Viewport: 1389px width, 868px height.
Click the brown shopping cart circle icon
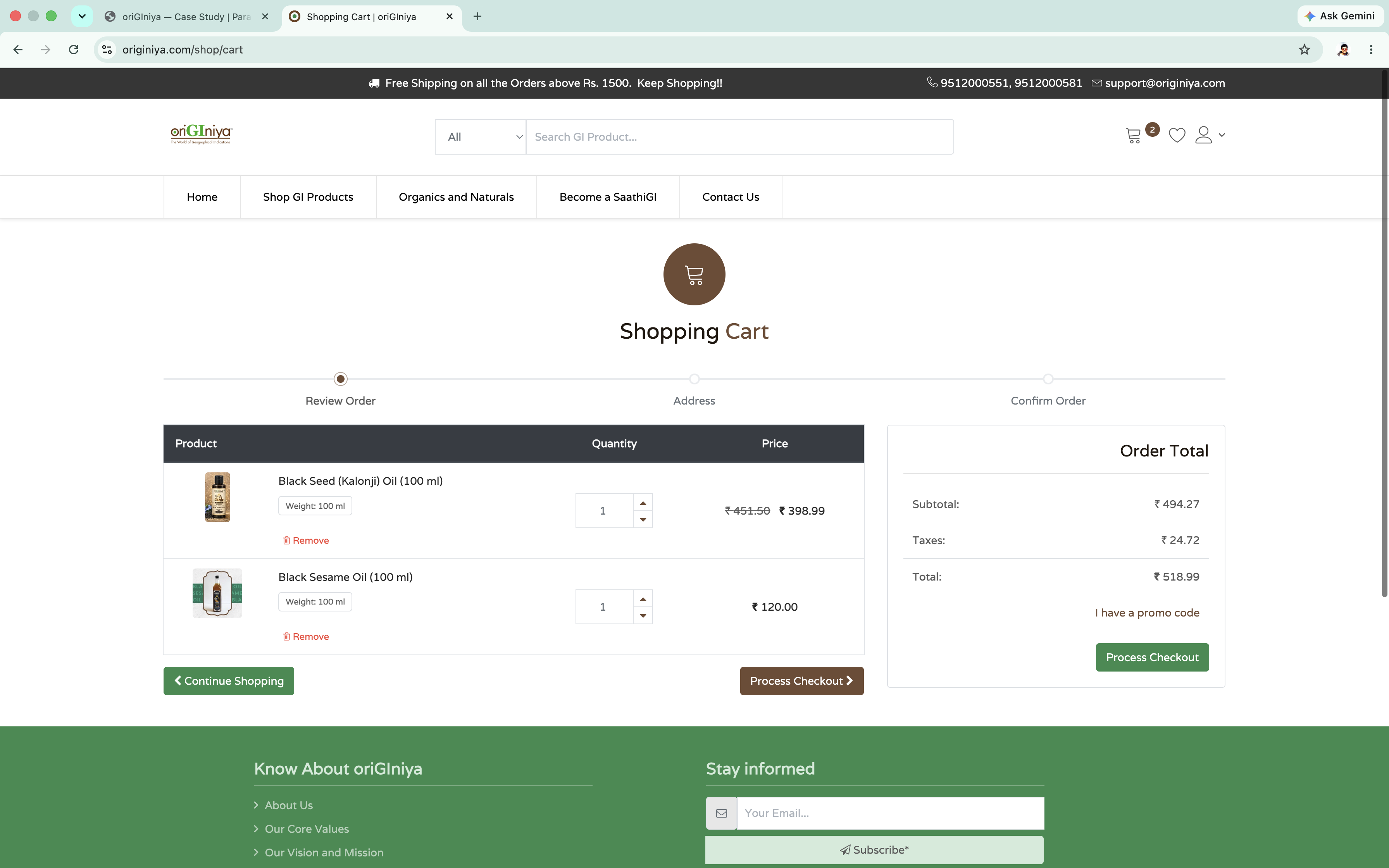(x=694, y=274)
